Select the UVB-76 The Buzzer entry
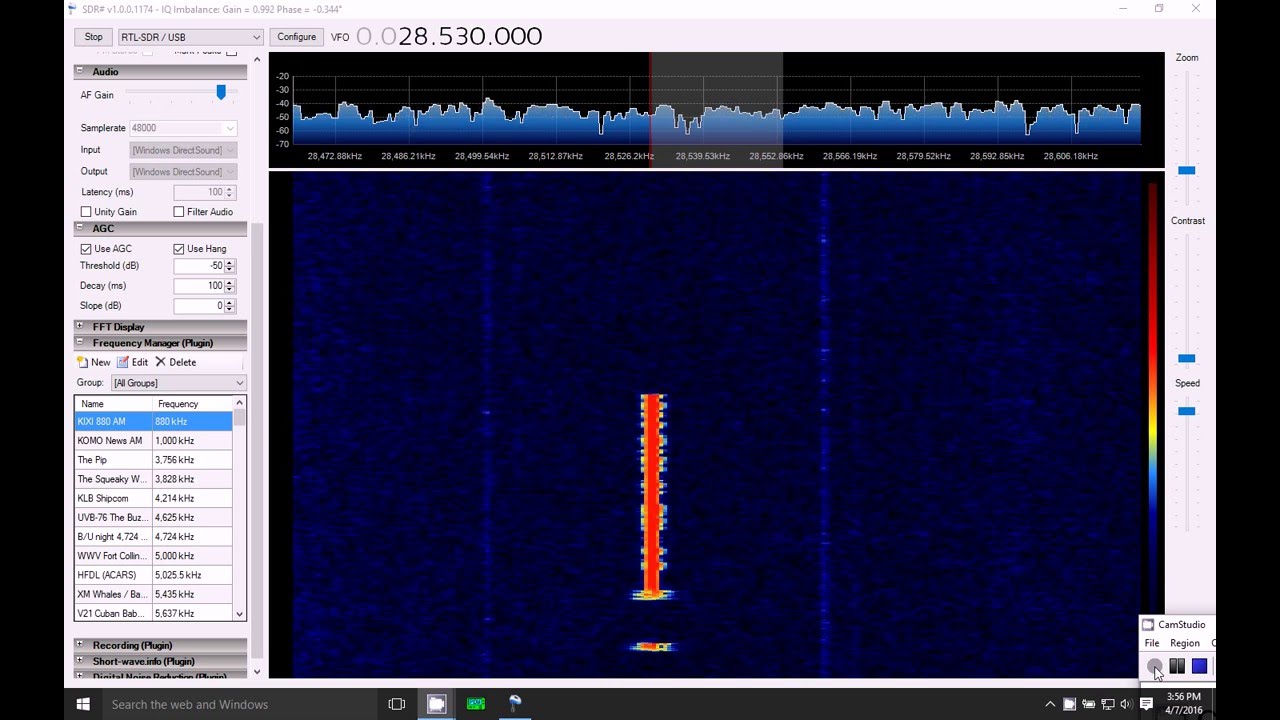This screenshot has width=1280, height=720. (153, 517)
